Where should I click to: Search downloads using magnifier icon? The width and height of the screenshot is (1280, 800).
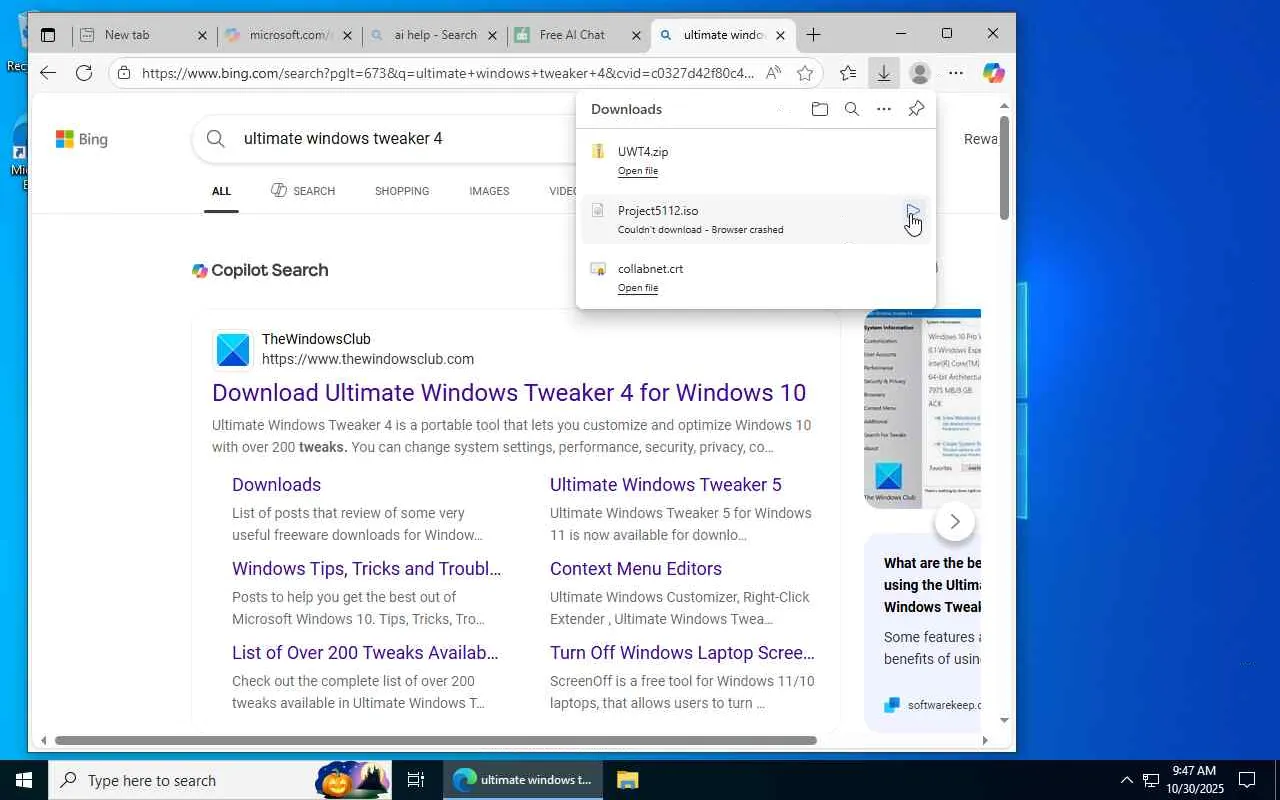point(852,109)
